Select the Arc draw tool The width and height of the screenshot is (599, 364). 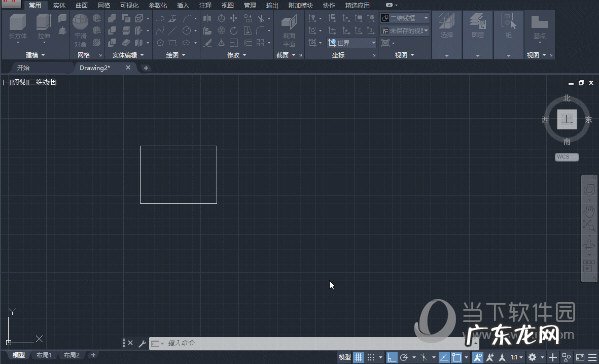point(186,18)
